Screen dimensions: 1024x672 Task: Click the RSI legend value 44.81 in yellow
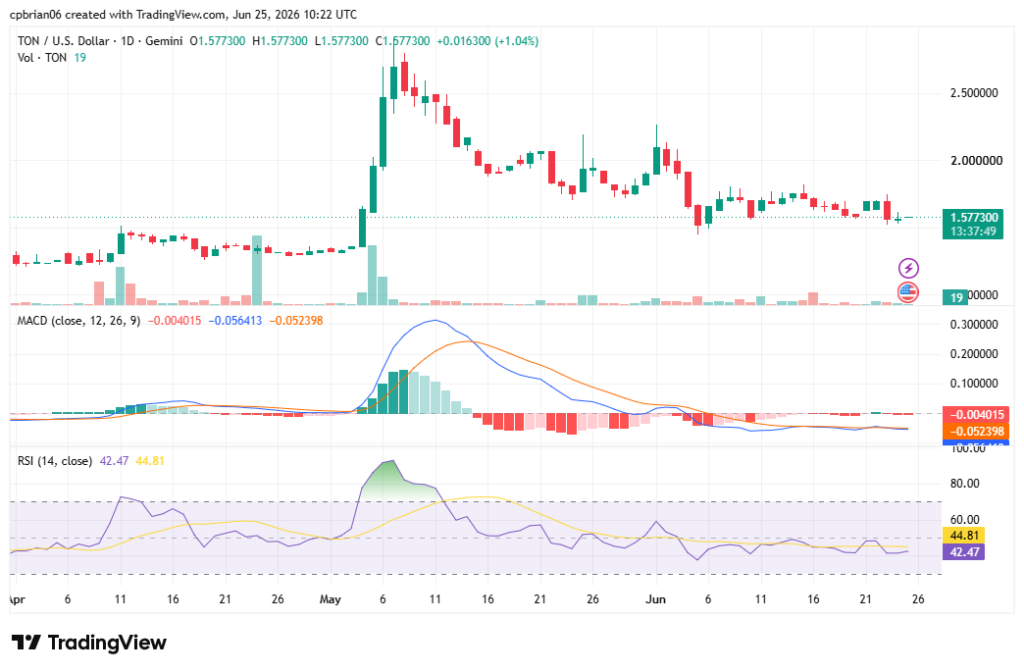click(x=150, y=461)
